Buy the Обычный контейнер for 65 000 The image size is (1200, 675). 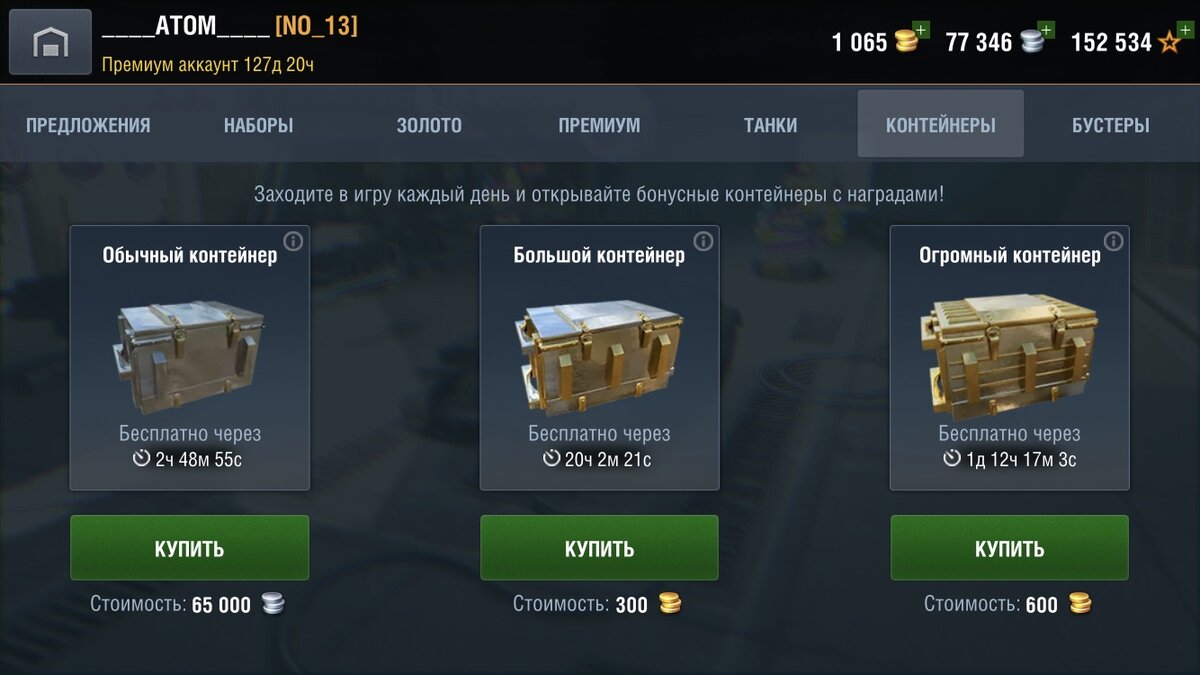pos(189,548)
